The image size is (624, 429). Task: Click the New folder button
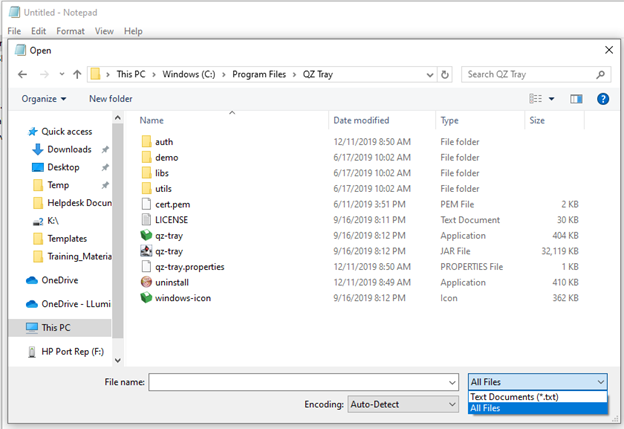(x=110, y=99)
